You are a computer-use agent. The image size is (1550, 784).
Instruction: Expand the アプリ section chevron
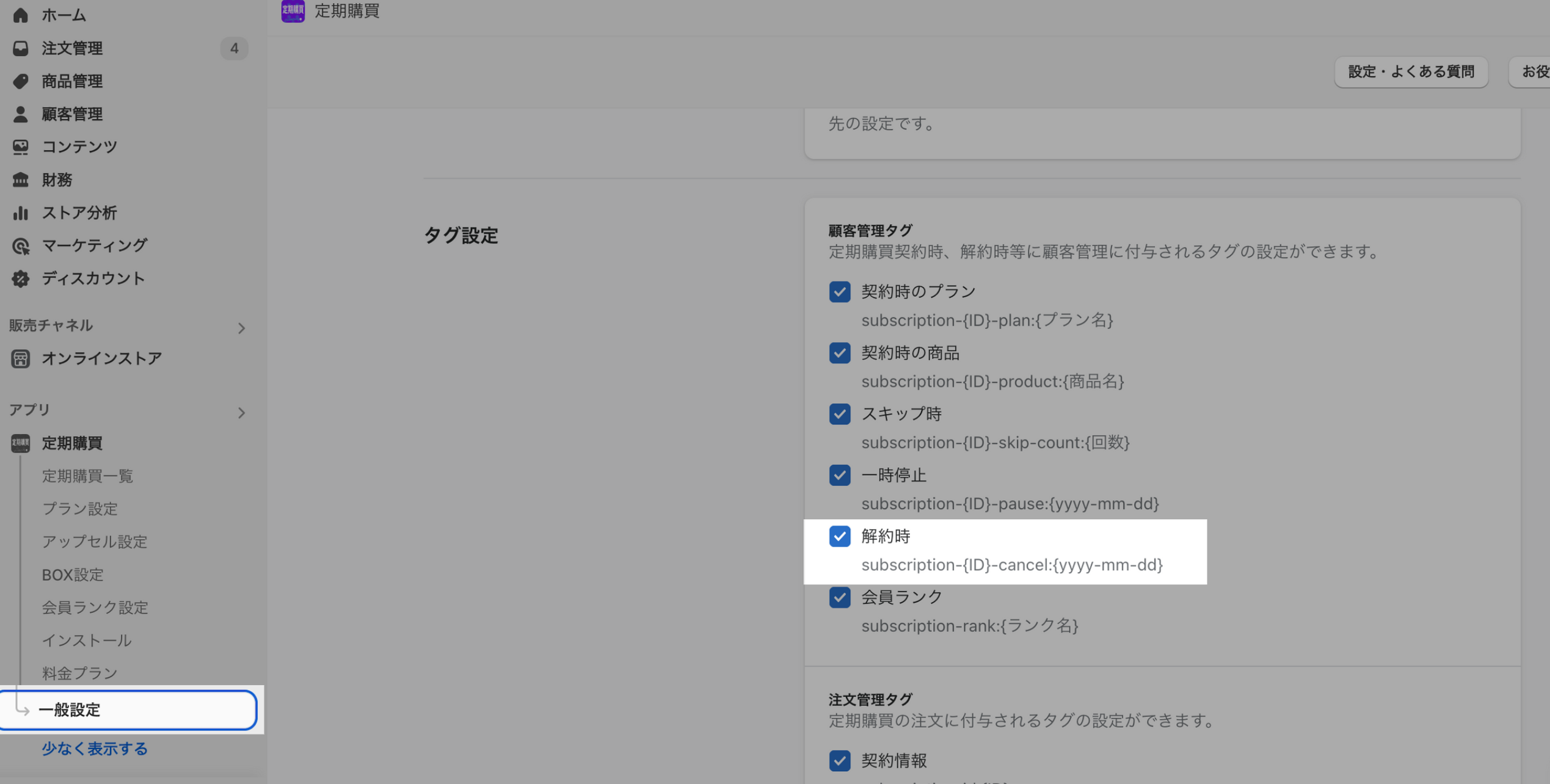[x=241, y=413]
